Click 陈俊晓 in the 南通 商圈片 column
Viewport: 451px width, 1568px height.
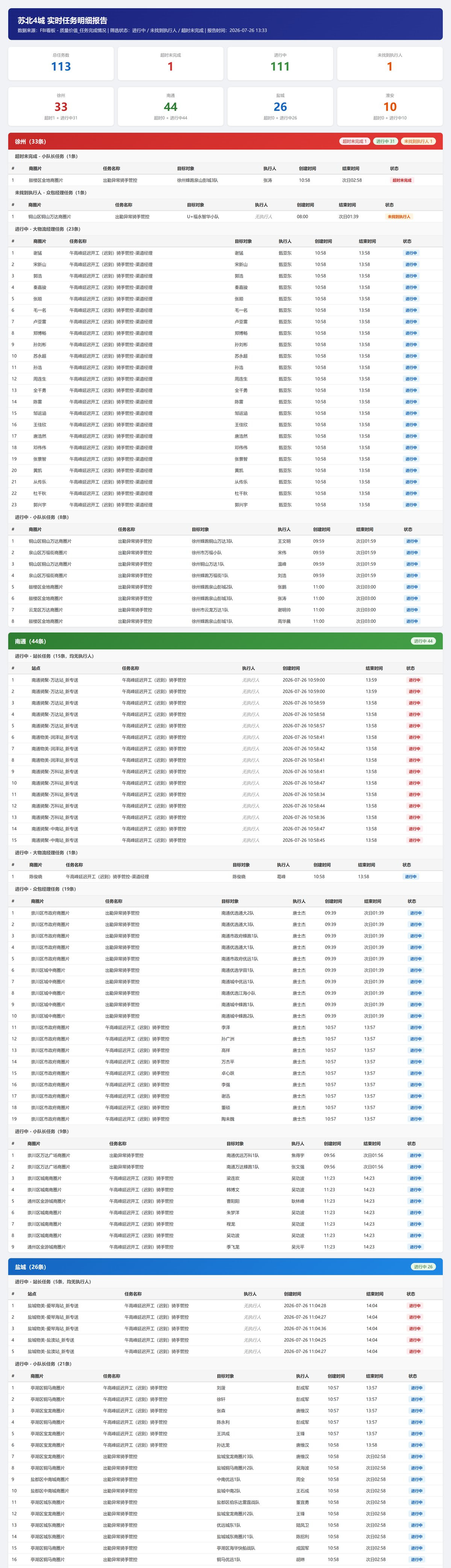point(36,876)
